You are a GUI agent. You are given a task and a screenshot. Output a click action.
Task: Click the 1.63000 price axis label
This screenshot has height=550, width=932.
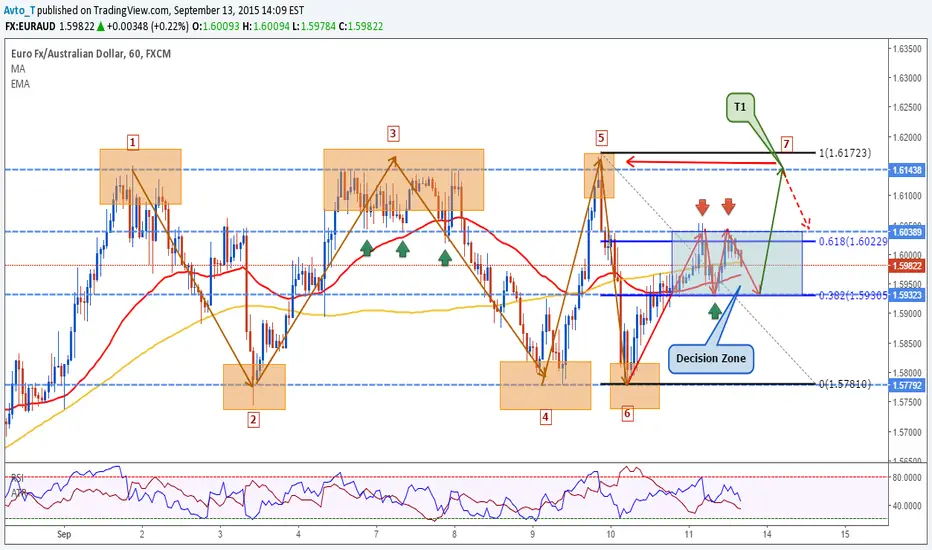coord(907,78)
